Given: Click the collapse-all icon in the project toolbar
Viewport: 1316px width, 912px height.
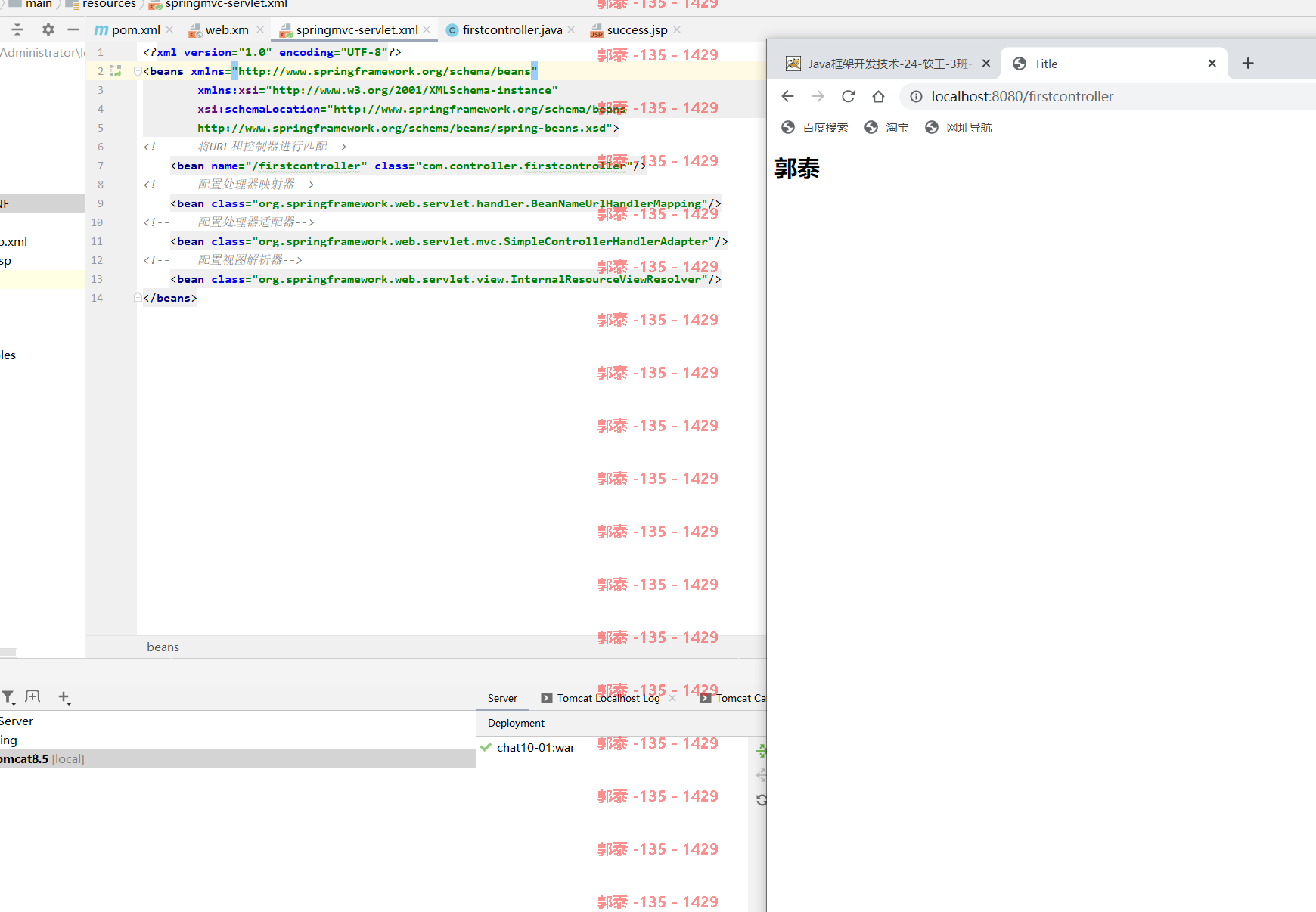Looking at the screenshot, I should 17,29.
